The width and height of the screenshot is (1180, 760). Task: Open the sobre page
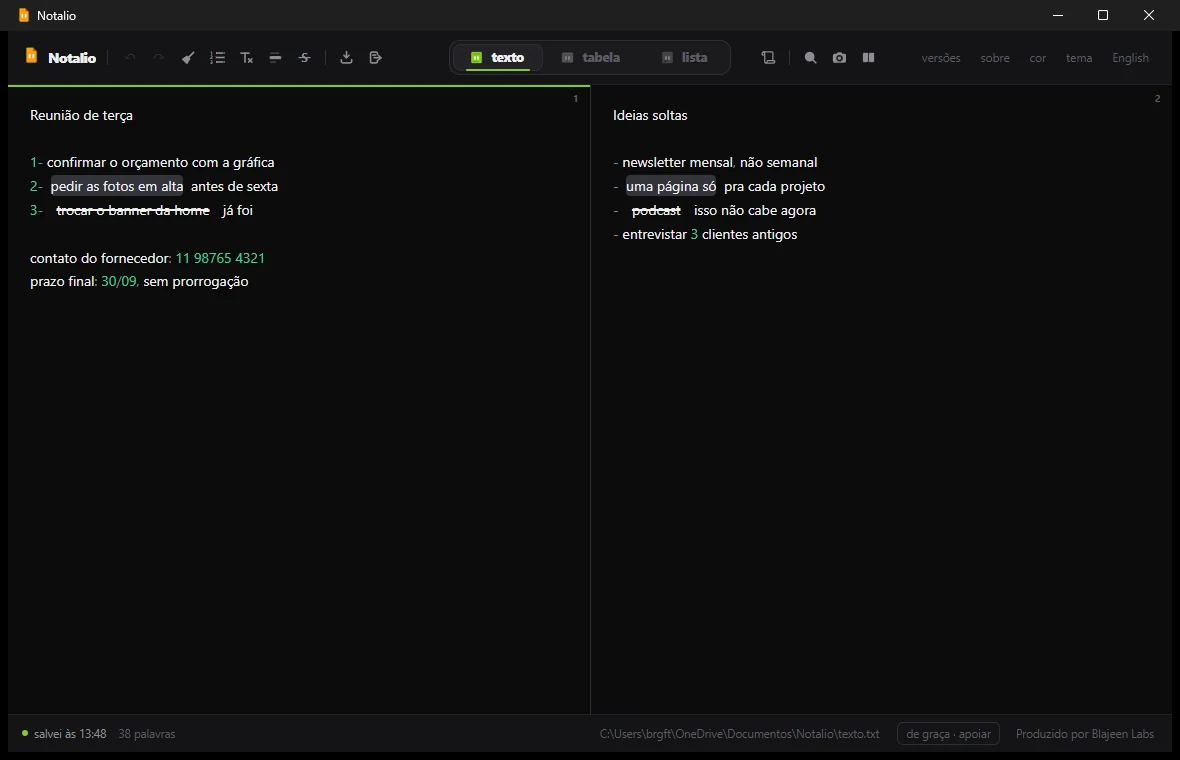(x=995, y=58)
